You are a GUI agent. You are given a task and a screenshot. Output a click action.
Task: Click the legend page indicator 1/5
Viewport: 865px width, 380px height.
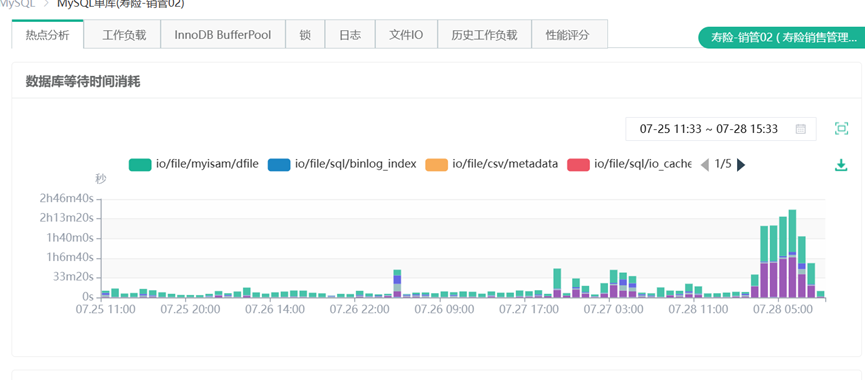723,164
